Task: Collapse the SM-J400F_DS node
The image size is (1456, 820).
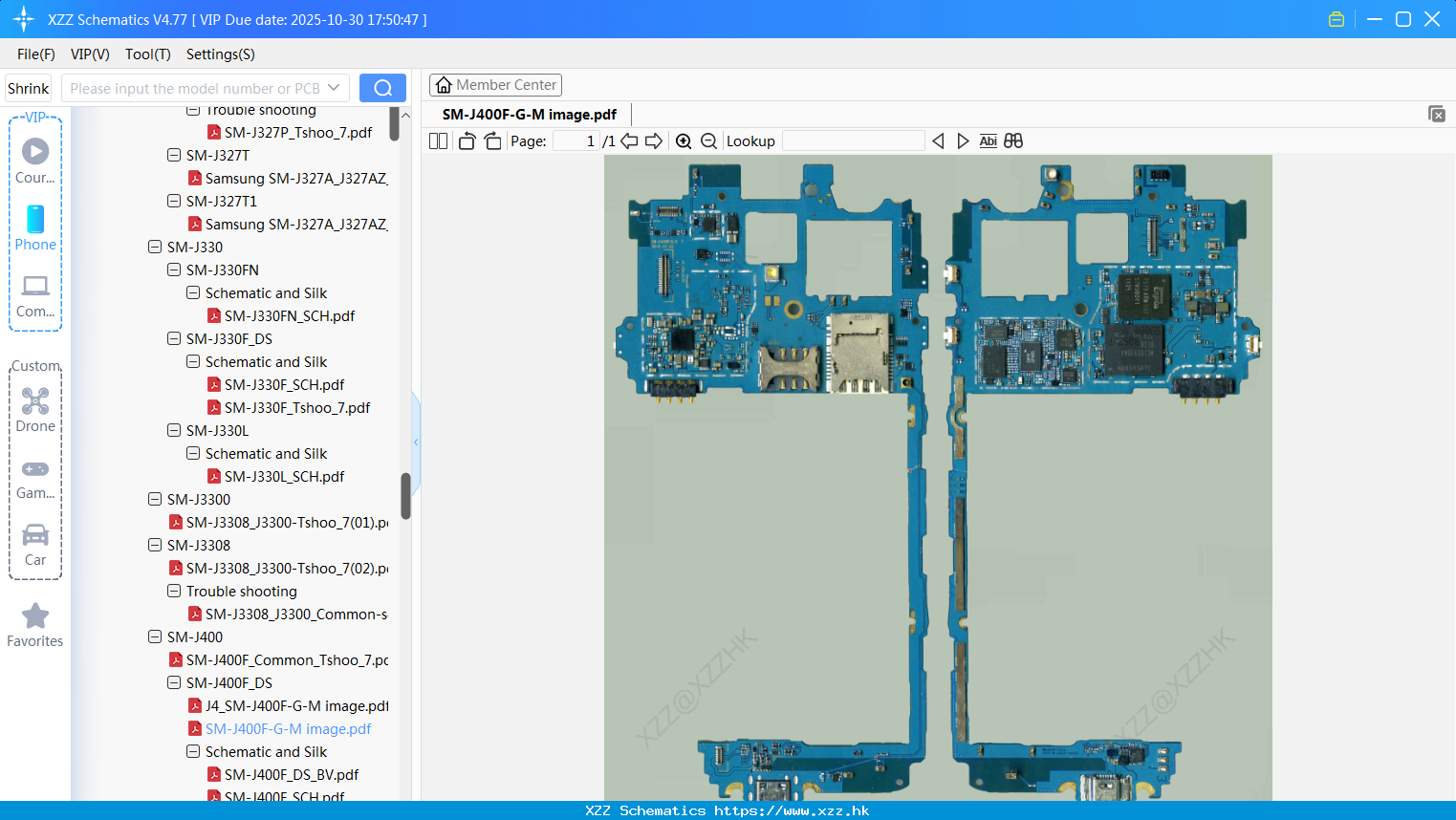Action: click(174, 682)
